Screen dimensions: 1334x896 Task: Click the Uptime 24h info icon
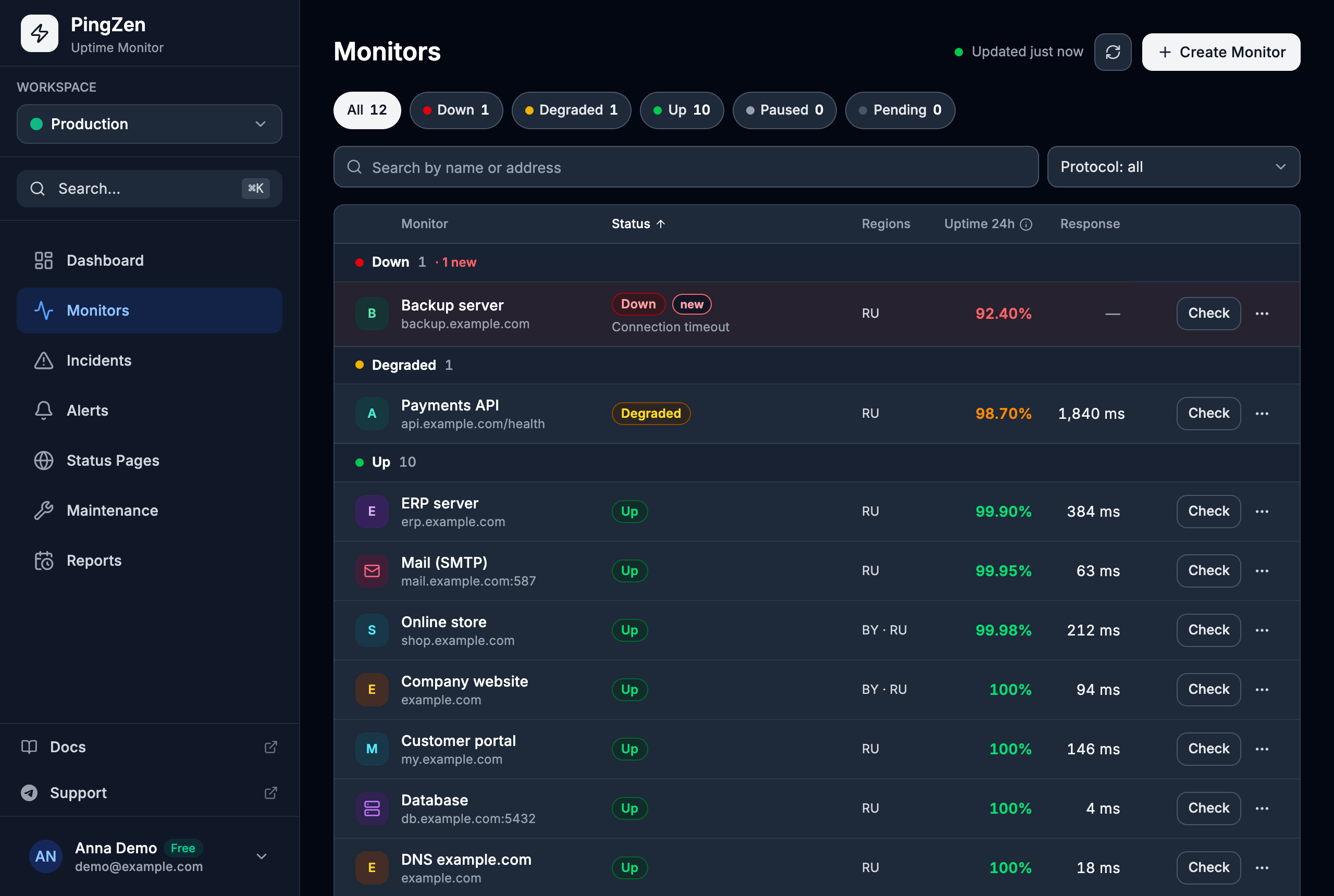click(x=1026, y=224)
